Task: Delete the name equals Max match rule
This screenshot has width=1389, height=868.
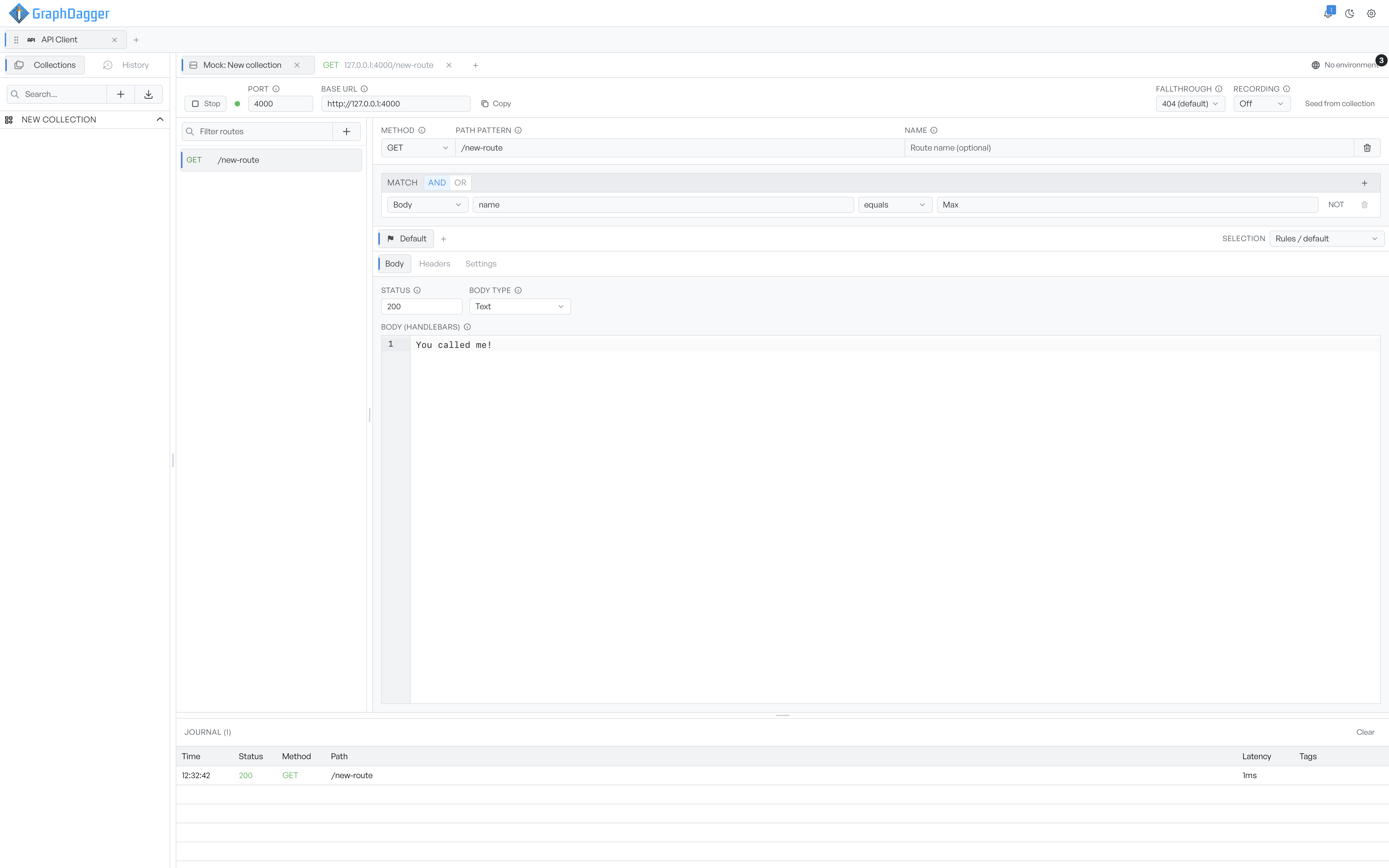Action: pyautogui.click(x=1364, y=205)
